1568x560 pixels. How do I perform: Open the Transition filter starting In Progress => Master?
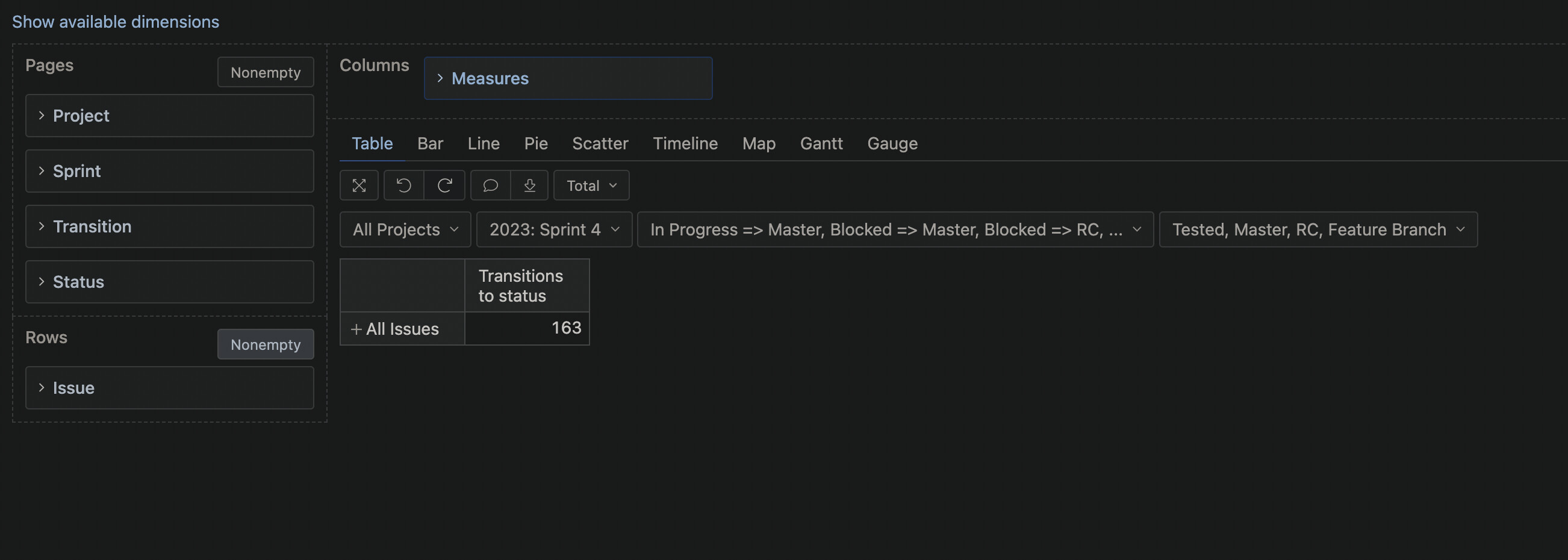coord(895,229)
